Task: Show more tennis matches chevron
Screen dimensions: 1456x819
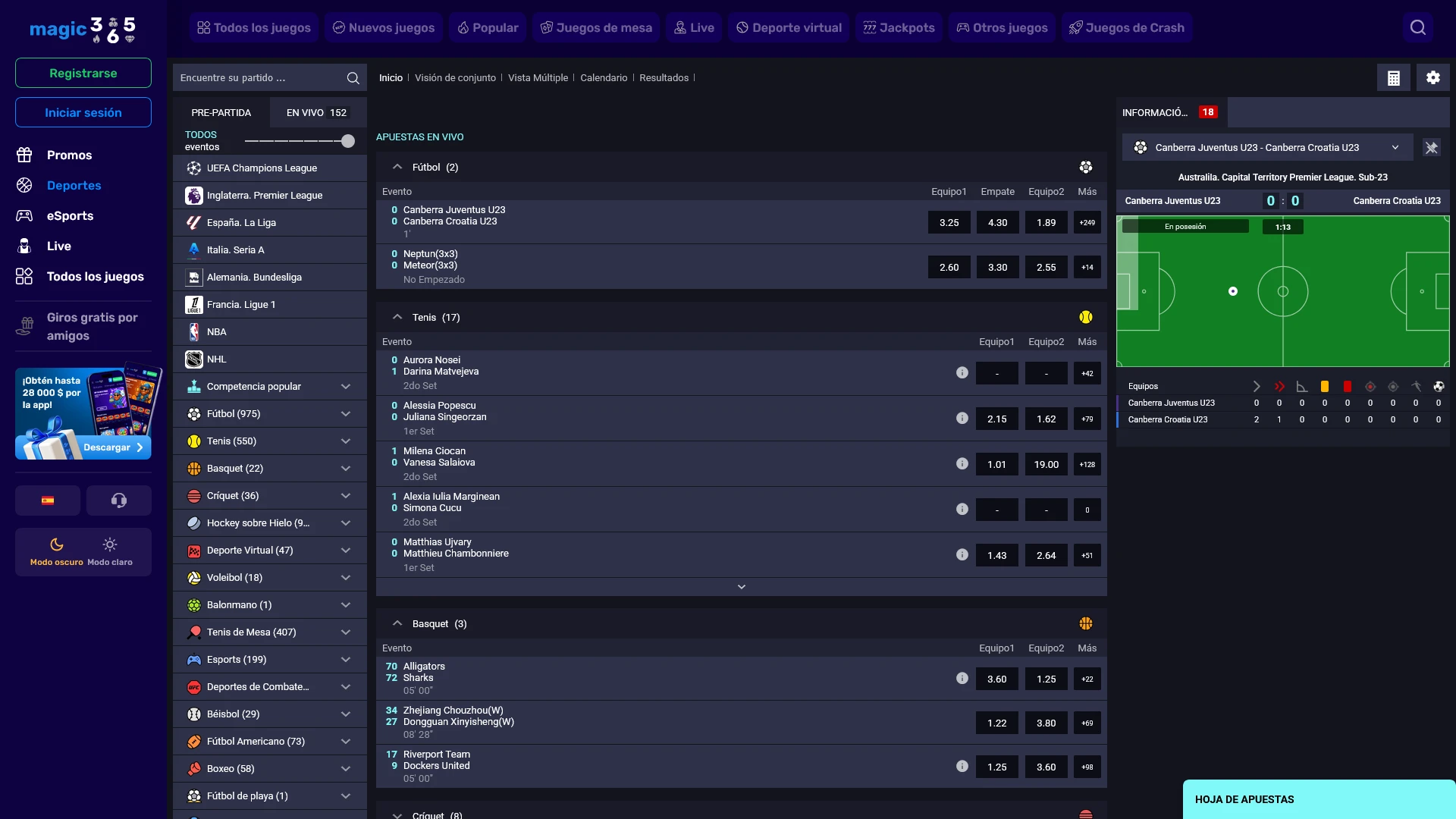Action: [x=742, y=587]
